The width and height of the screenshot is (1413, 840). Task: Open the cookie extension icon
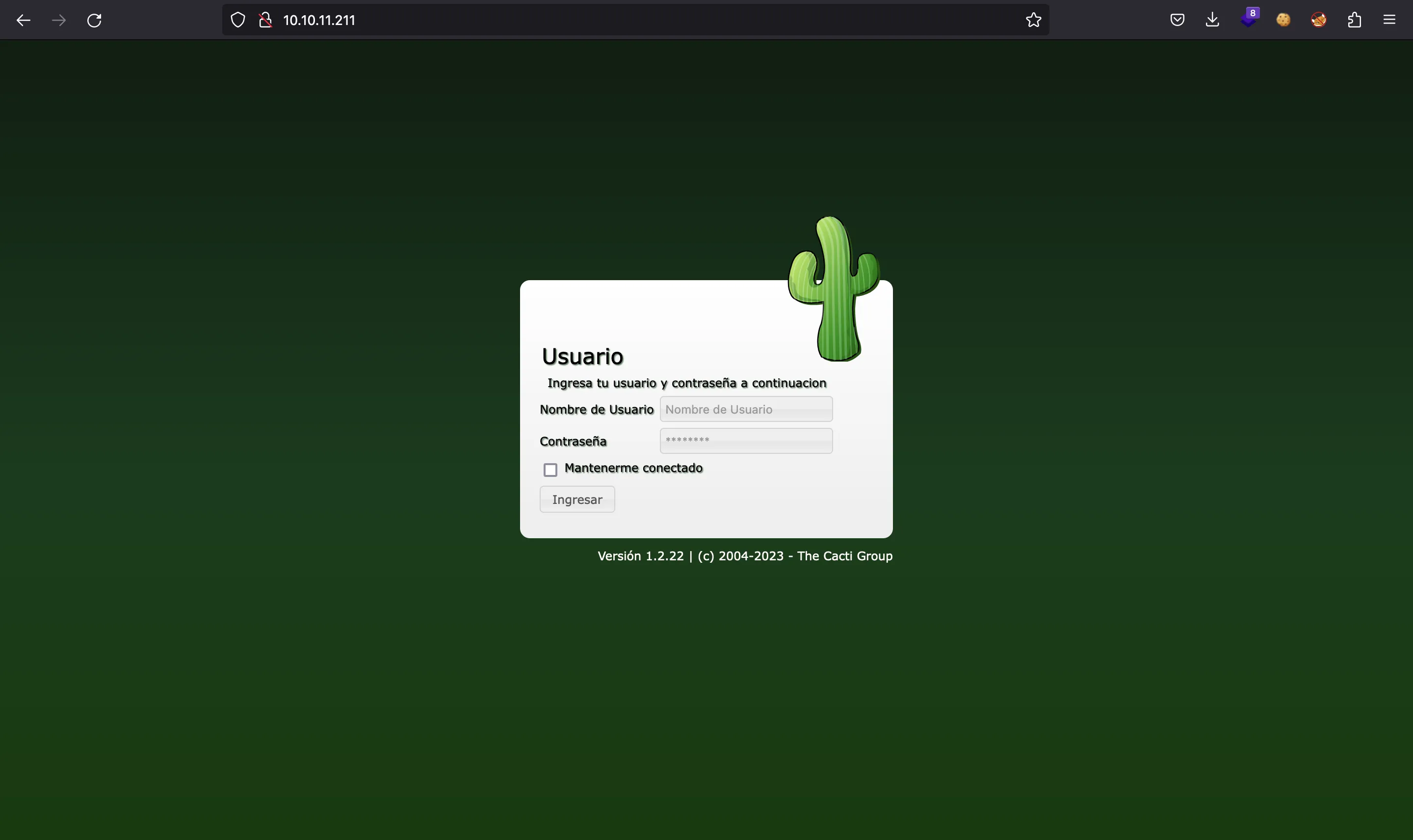(1283, 21)
